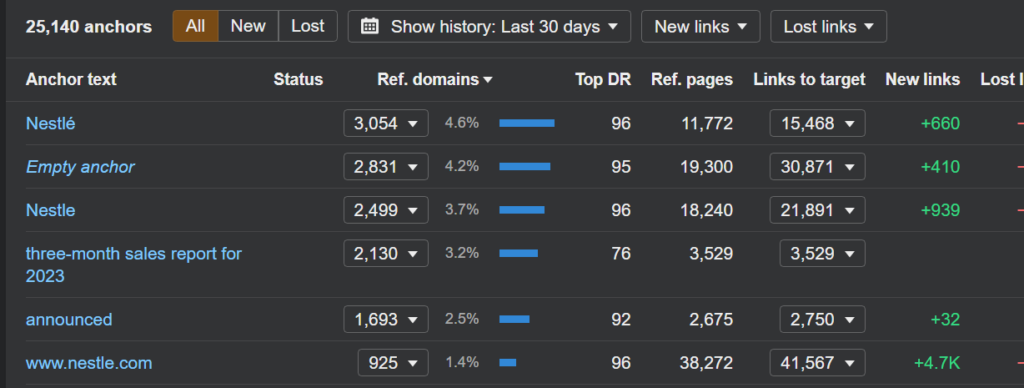Sort by the Ref. pages column header
This screenshot has width=1024, height=388.
(x=692, y=80)
